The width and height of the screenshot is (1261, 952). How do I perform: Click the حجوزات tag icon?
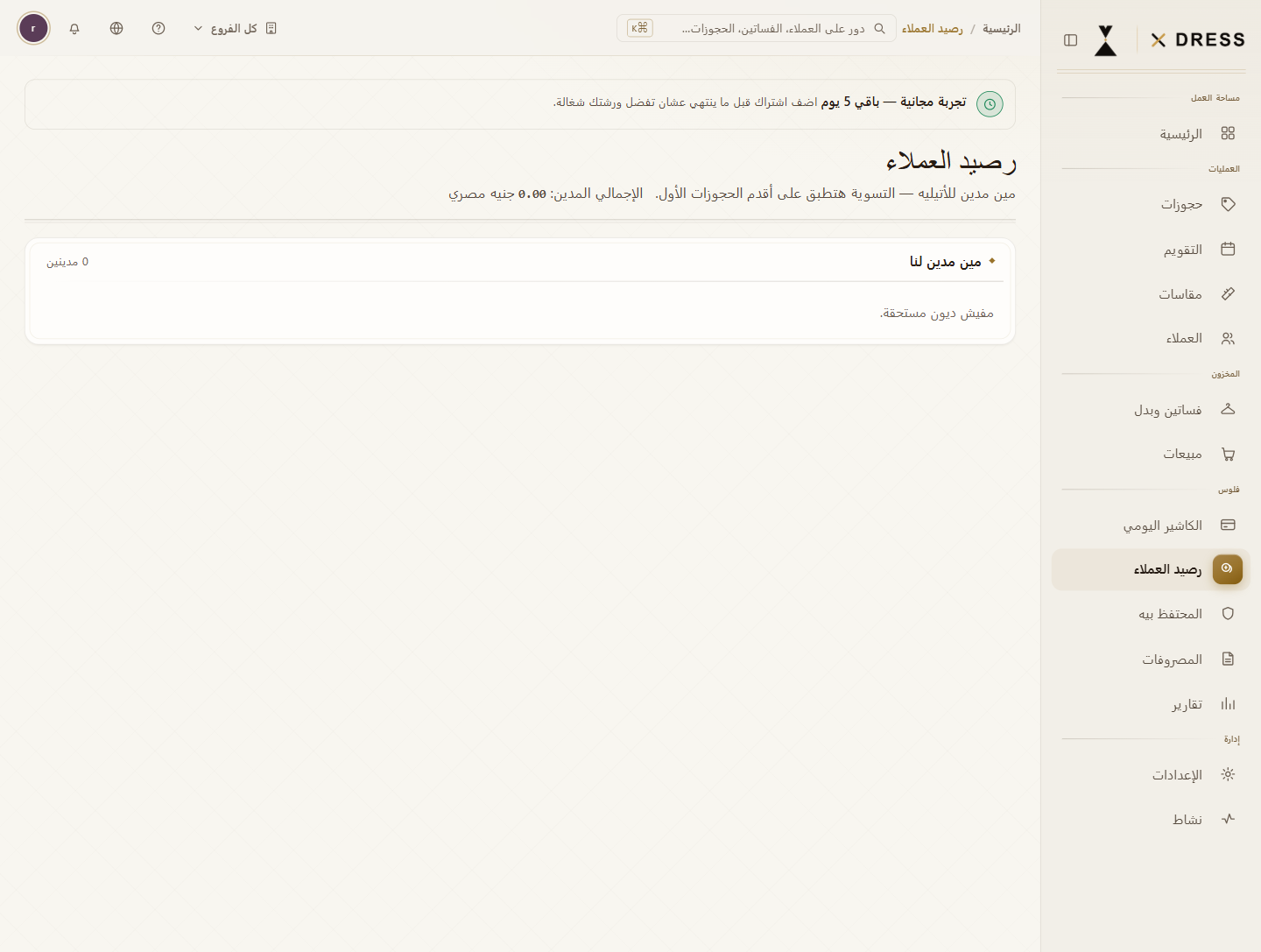[x=1228, y=204]
